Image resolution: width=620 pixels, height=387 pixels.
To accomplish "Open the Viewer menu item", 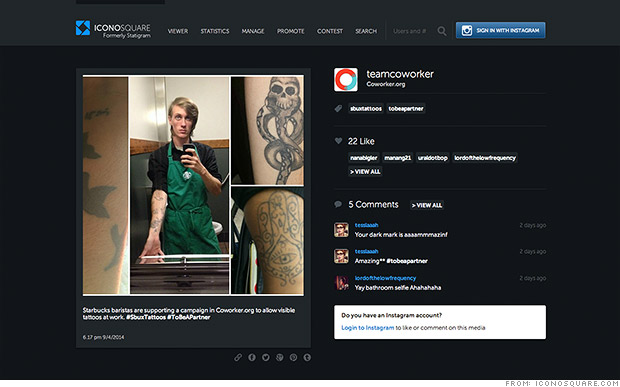I will pyautogui.click(x=178, y=31).
